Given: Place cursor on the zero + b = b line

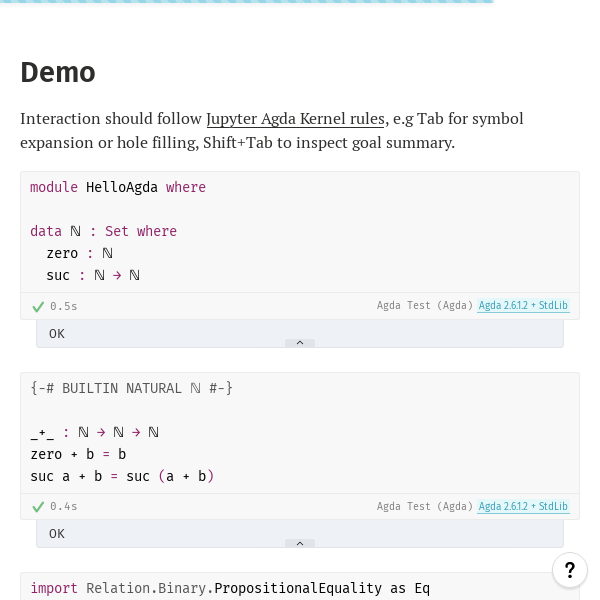Looking at the screenshot, I should tap(78, 455).
